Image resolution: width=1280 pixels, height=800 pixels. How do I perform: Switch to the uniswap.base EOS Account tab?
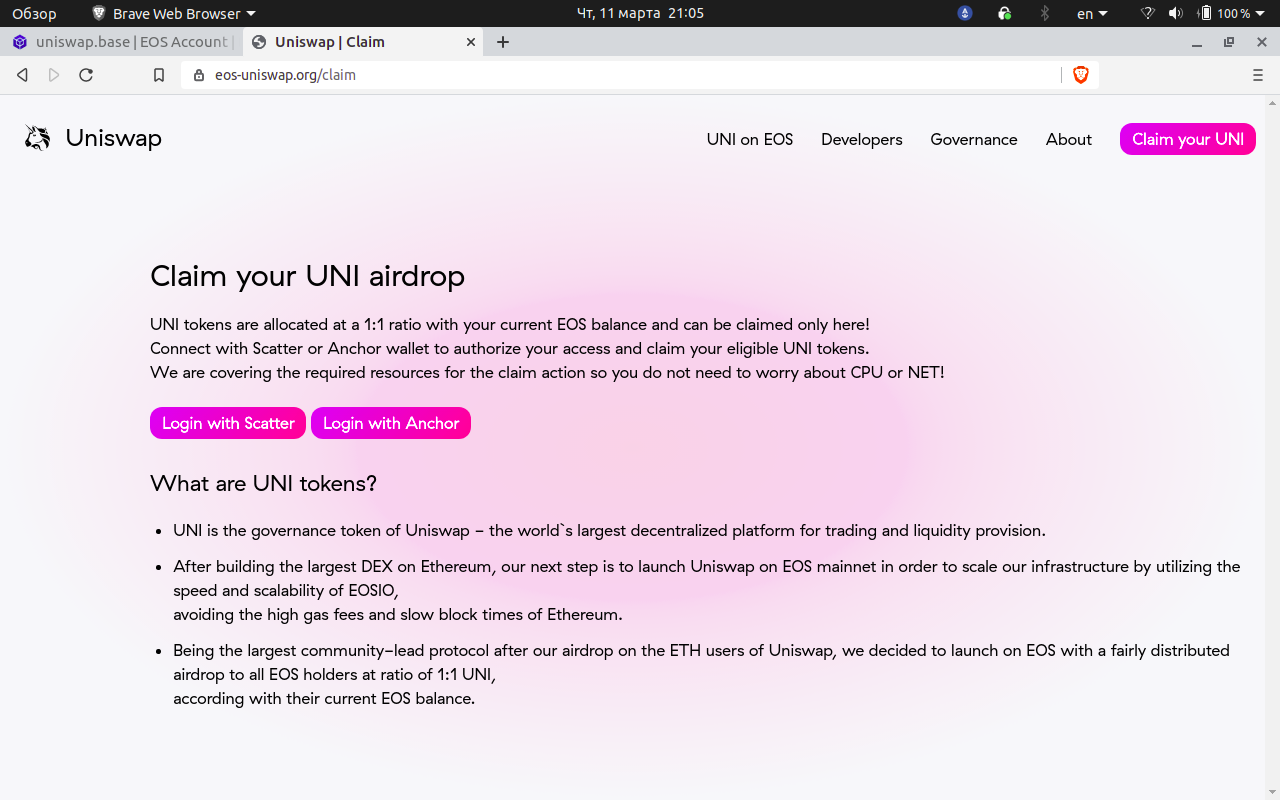click(121, 42)
